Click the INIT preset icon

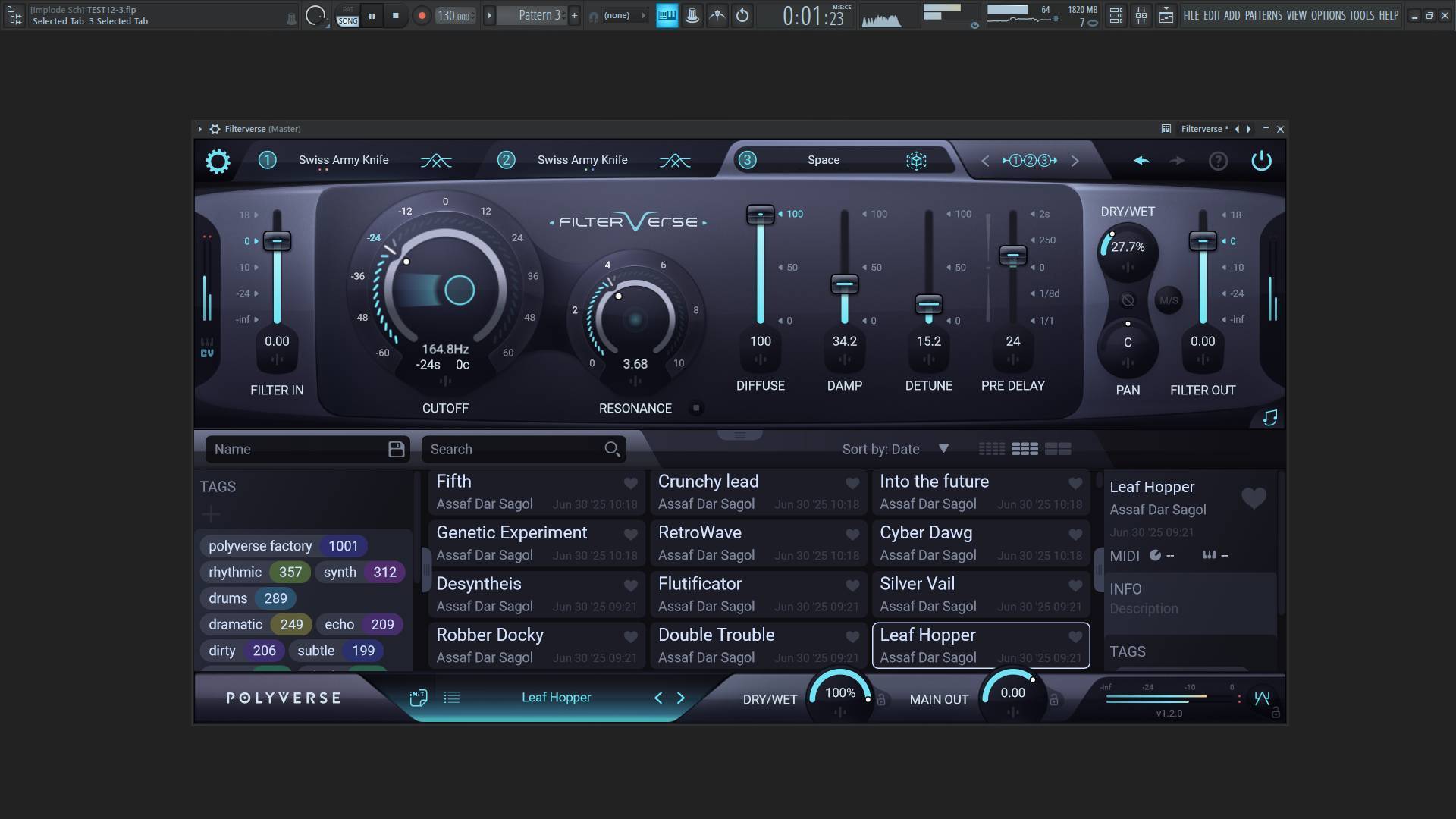point(419,698)
